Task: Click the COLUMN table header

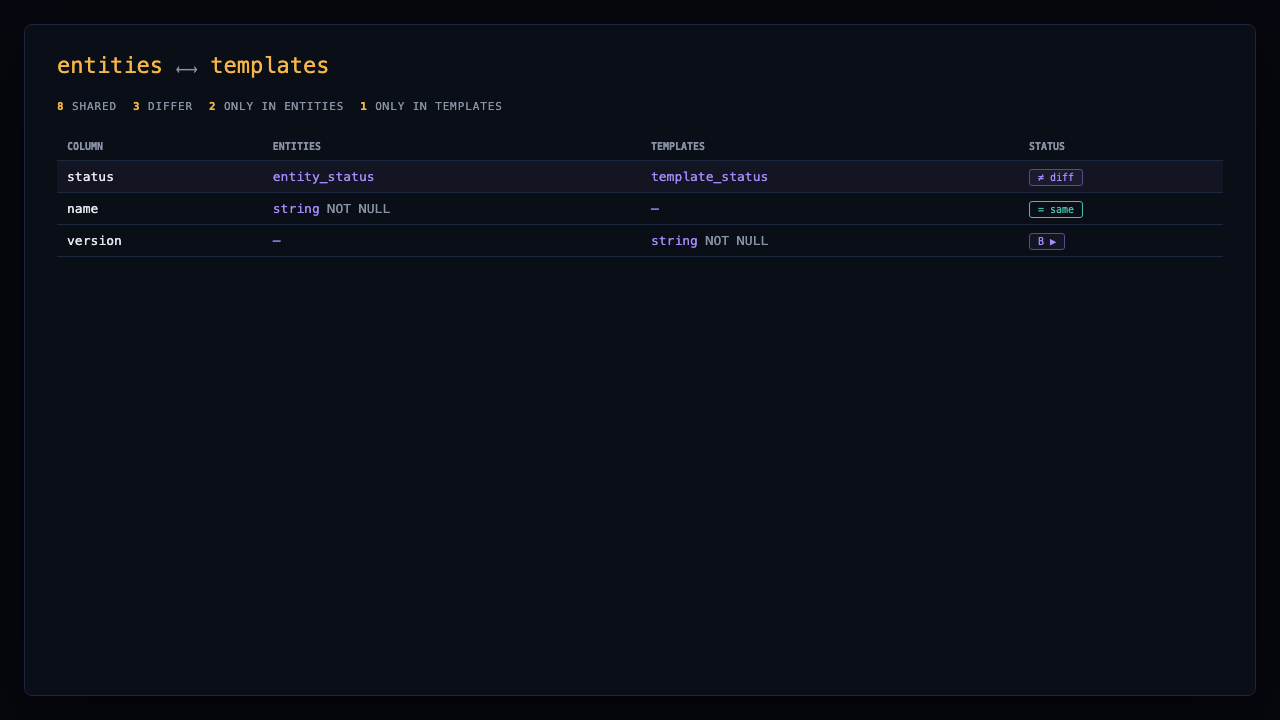Action: pyautogui.click(x=85, y=146)
